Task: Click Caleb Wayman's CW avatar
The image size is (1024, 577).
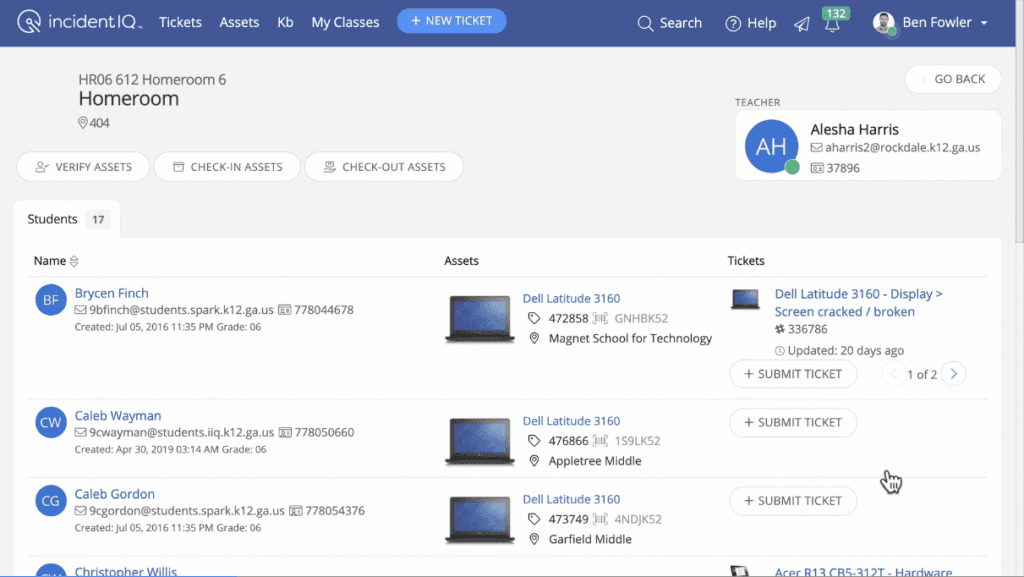Action: (x=51, y=423)
